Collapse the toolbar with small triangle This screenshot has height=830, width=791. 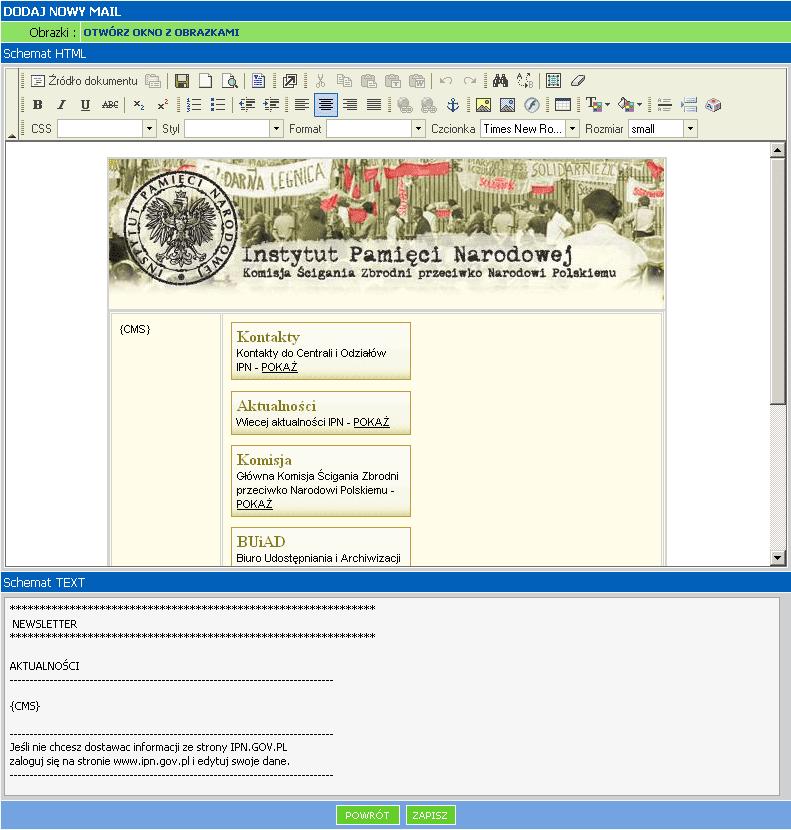tap(12, 136)
